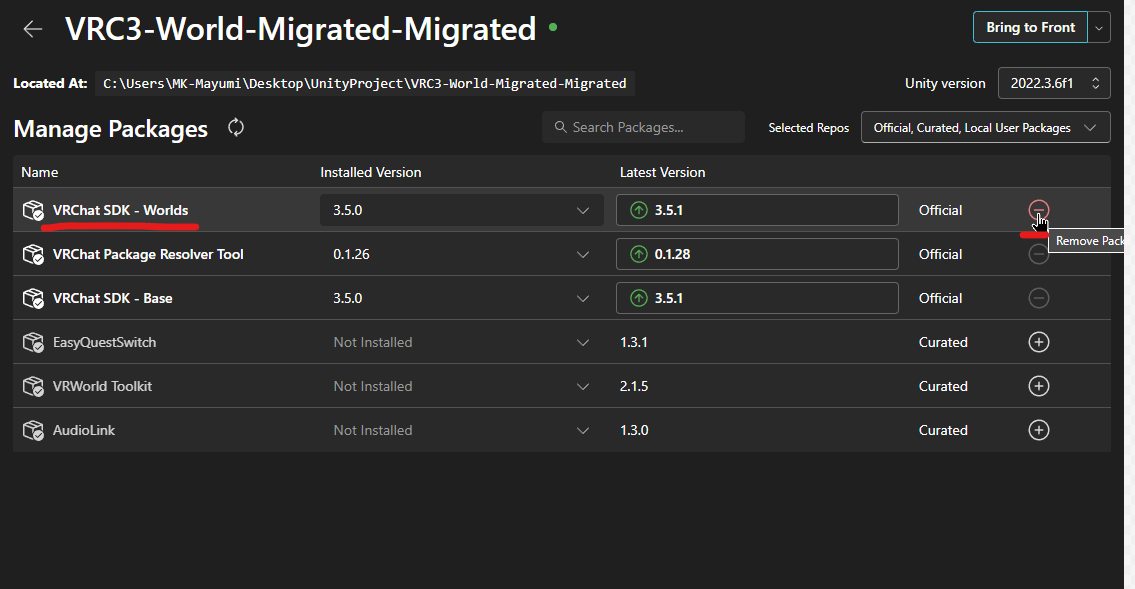Update VRChat SDK - Base to 3.5.1

(756, 298)
